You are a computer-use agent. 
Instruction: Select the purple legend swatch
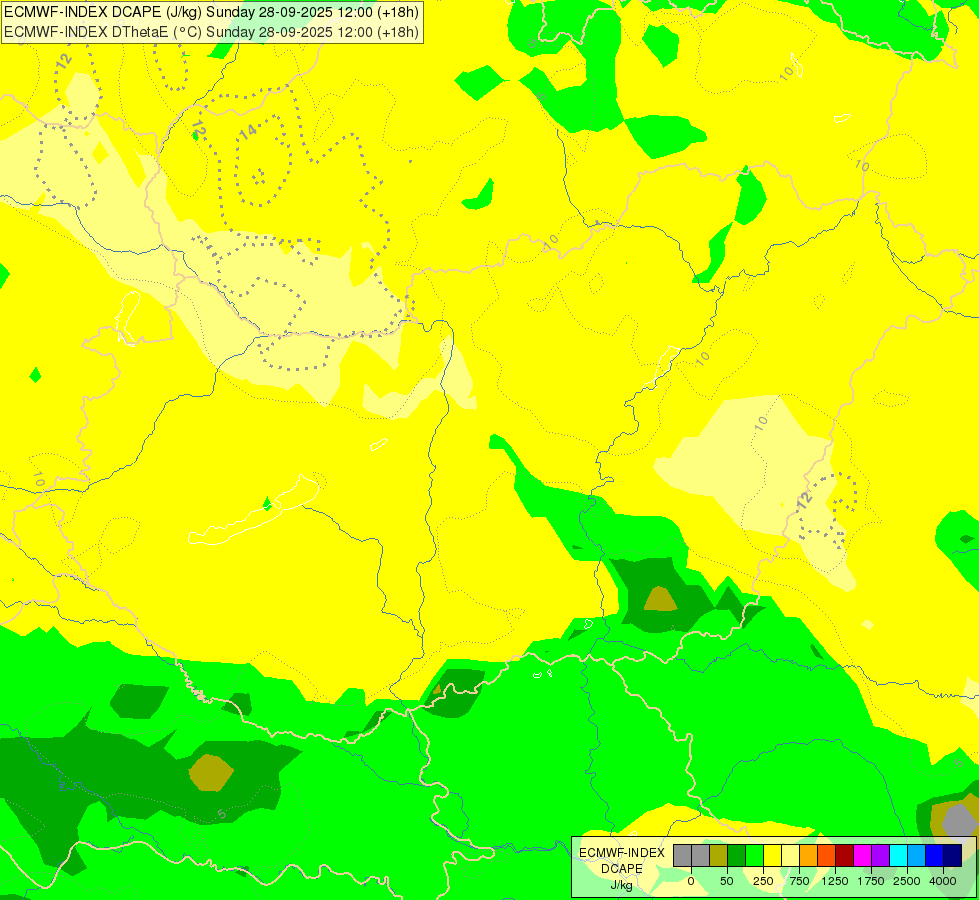point(880,855)
